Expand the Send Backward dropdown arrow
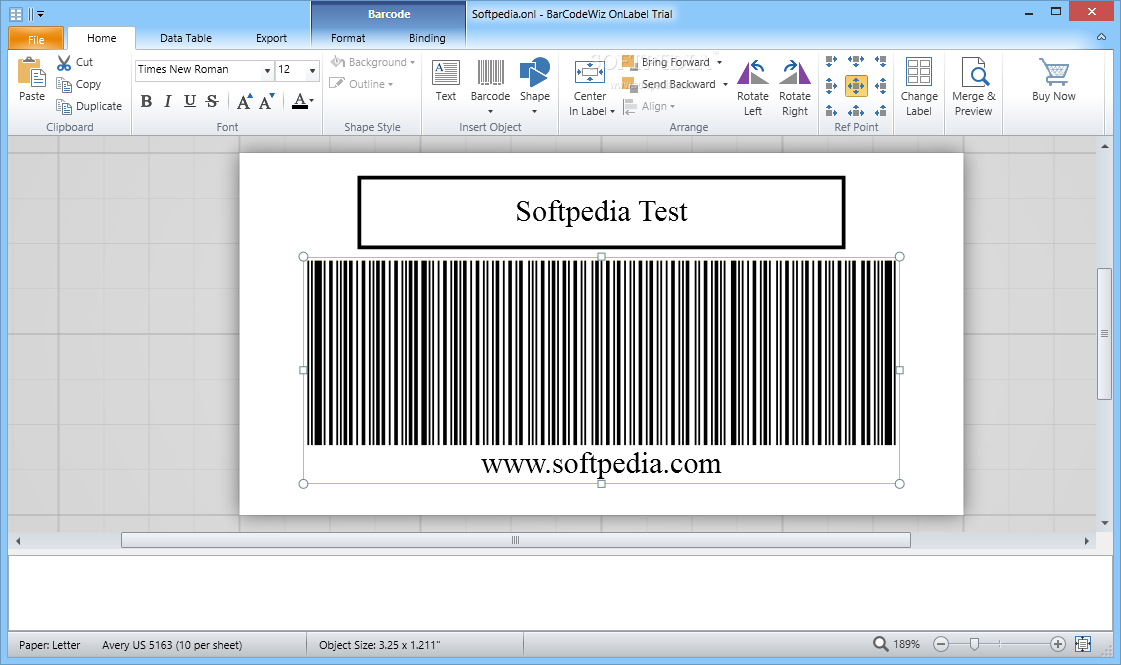The image size is (1121, 665). point(725,84)
